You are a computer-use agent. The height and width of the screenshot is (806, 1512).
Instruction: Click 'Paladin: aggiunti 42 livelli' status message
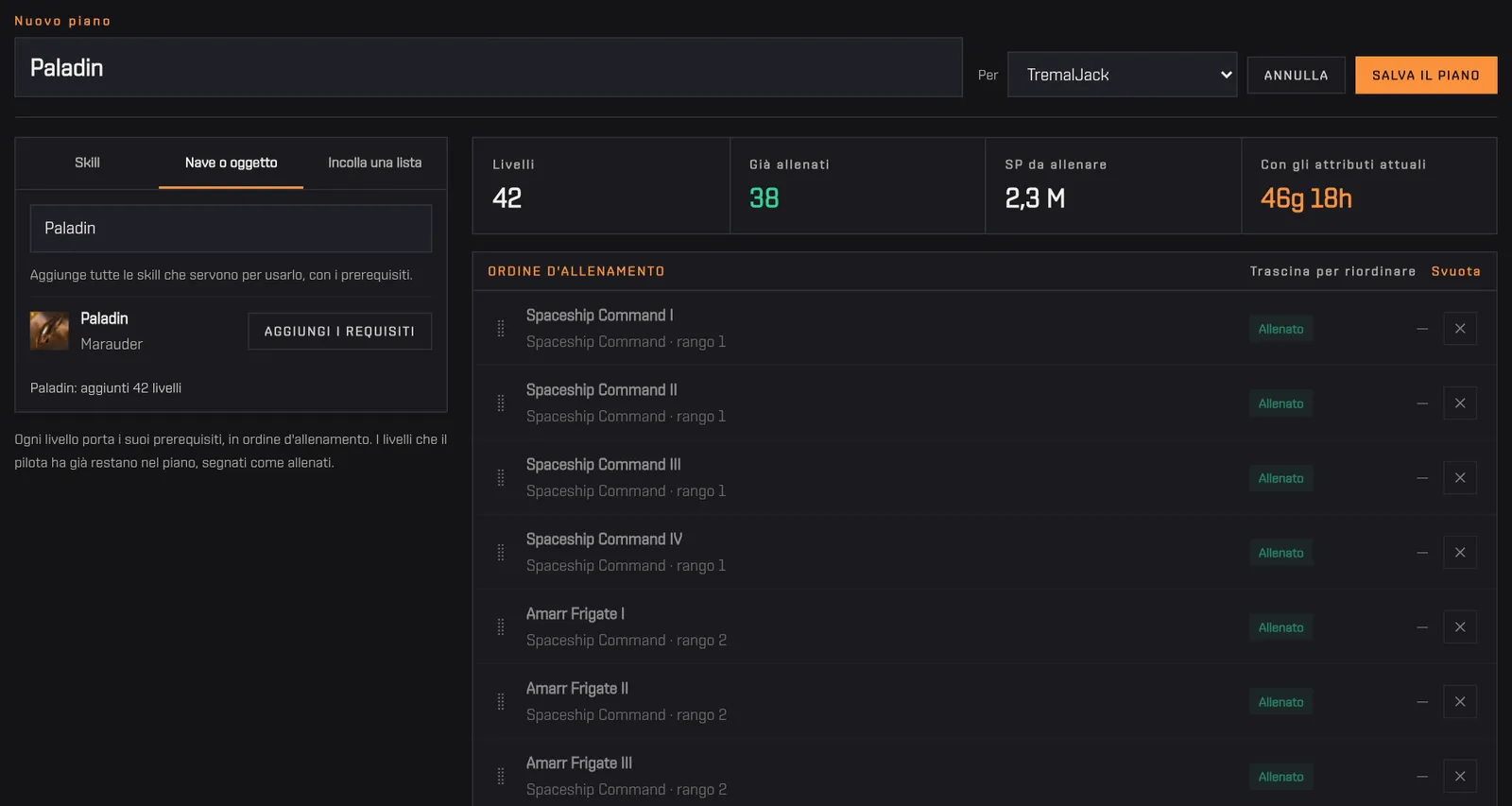pyautogui.click(x=106, y=387)
